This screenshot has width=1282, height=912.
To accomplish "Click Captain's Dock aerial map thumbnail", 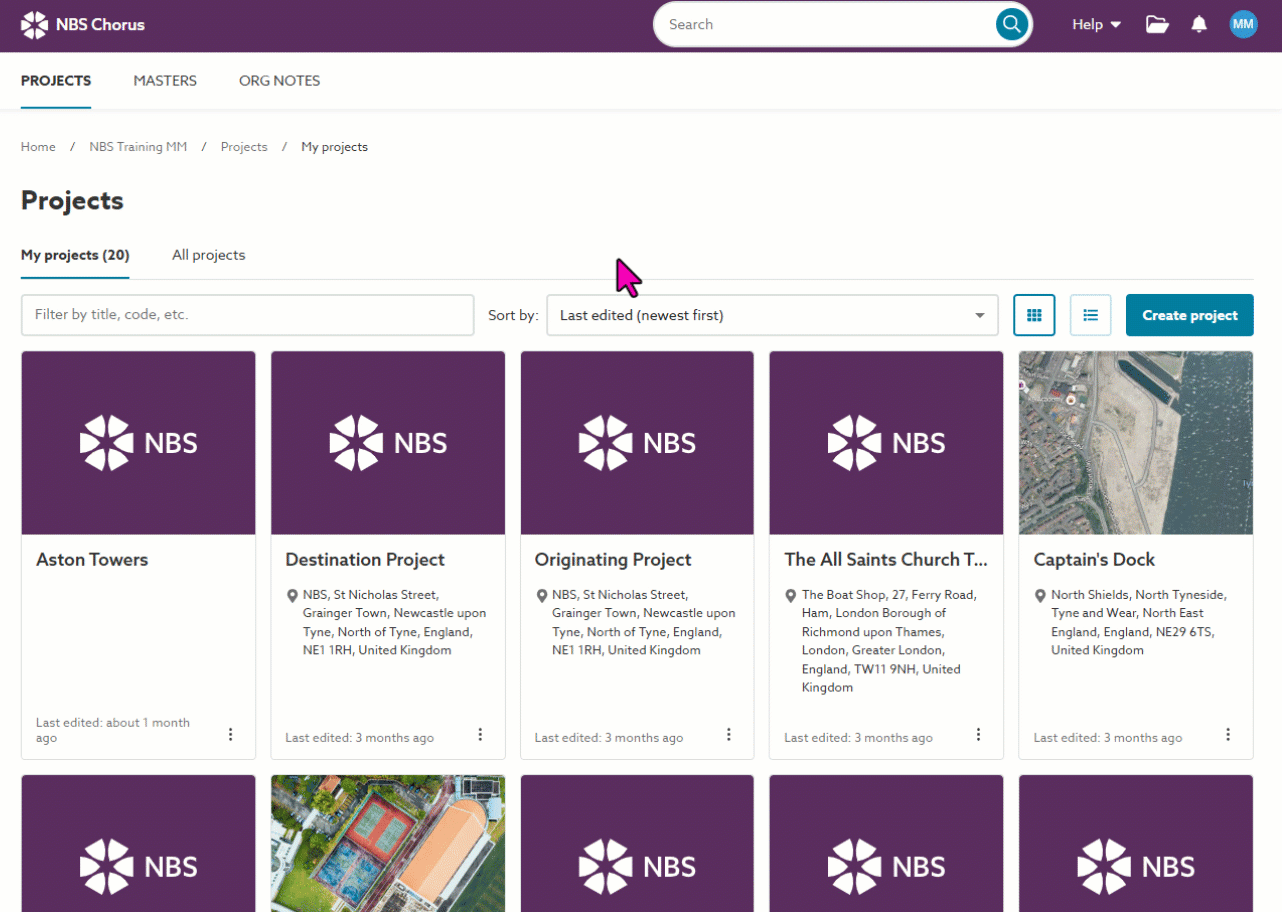I will (x=1136, y=443).
